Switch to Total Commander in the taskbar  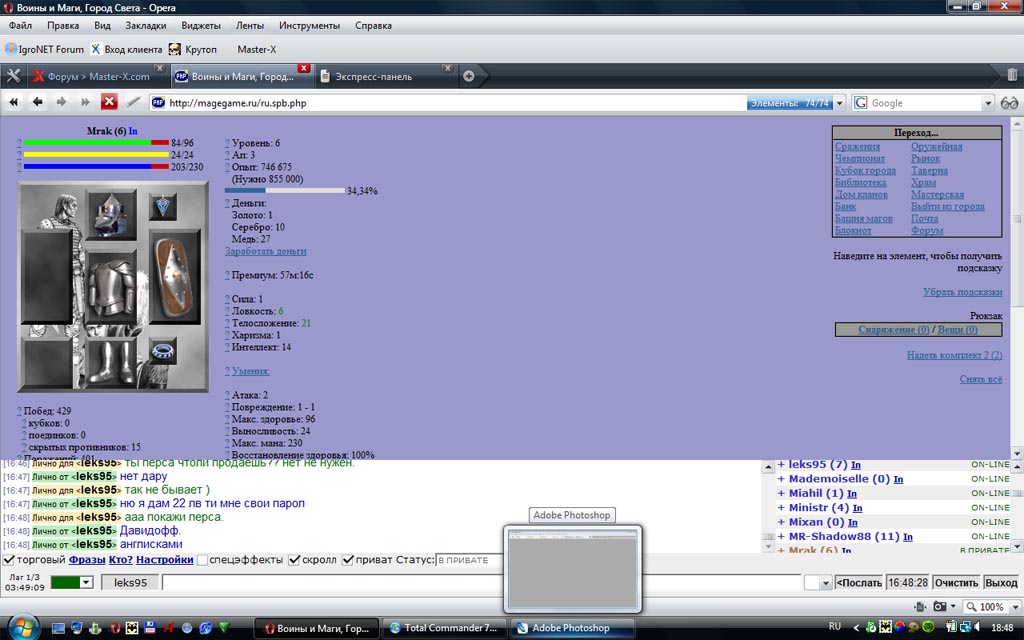coord(444,628)
